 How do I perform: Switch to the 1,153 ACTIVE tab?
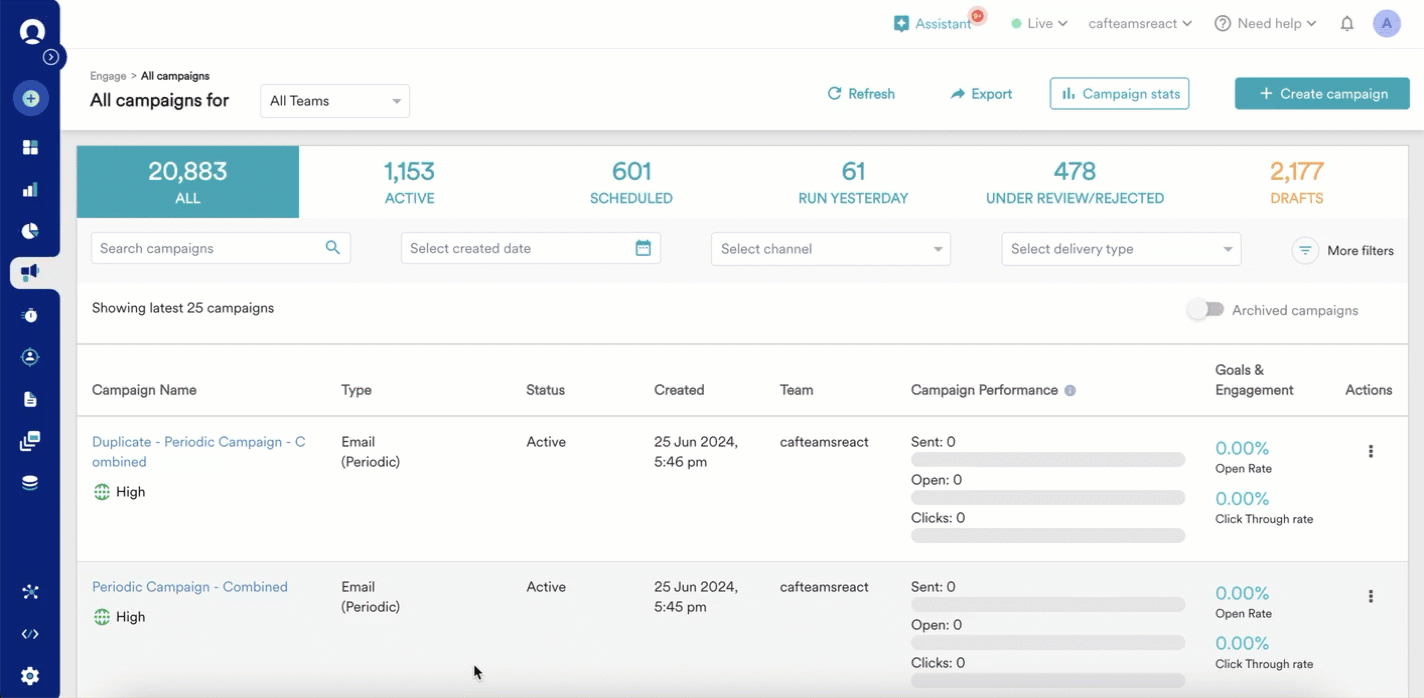coord(410,182)
